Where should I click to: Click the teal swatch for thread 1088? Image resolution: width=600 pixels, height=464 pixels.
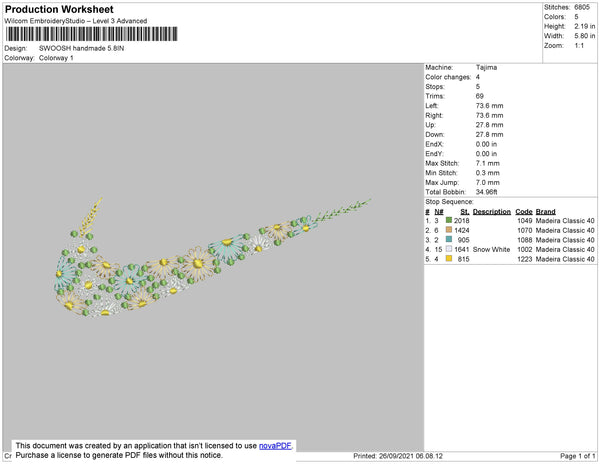pos(449,239)
